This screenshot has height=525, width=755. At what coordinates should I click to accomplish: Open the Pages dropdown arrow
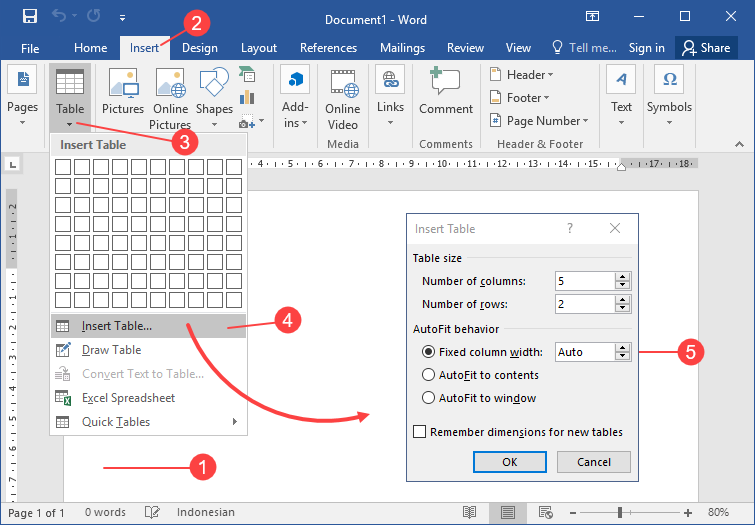point(22,123)
